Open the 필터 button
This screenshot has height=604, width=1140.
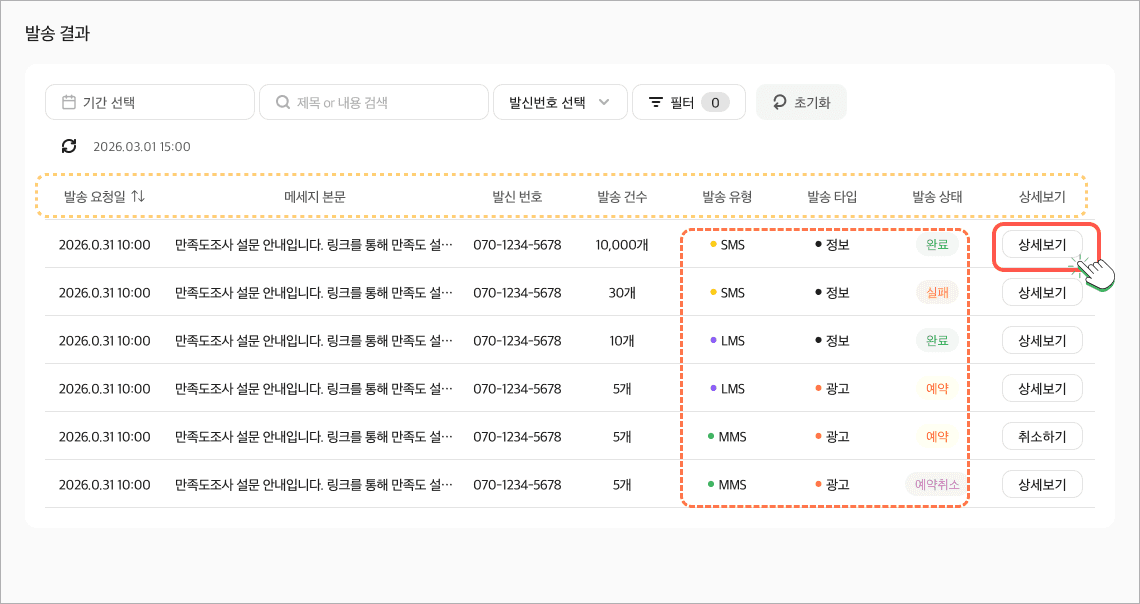click(x=689, y=102)
